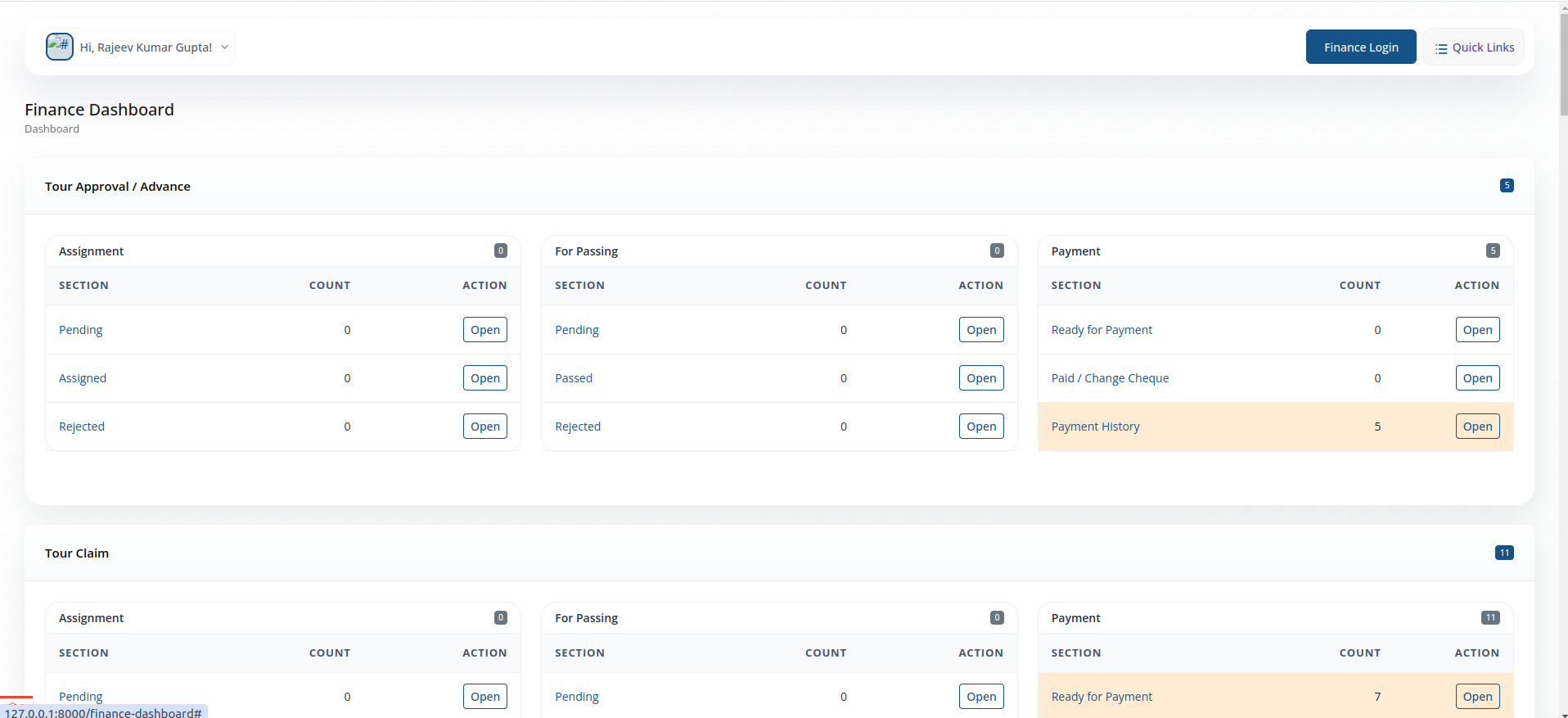Image resolution: width=1568 pixels, height=718 pixels.
Task: Open Rejected in Tour Approval Assignment
Action: click(x=485, y=426)
